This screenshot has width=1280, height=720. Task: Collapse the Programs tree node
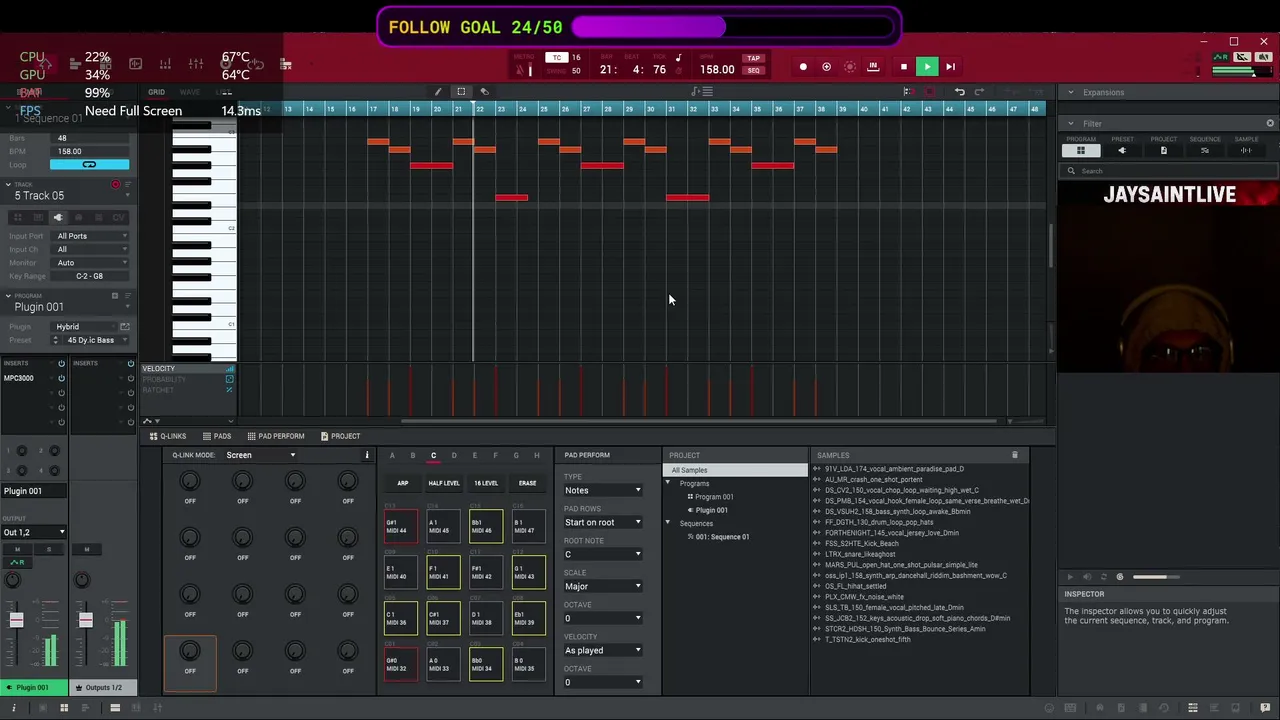(x=668, y=484)
